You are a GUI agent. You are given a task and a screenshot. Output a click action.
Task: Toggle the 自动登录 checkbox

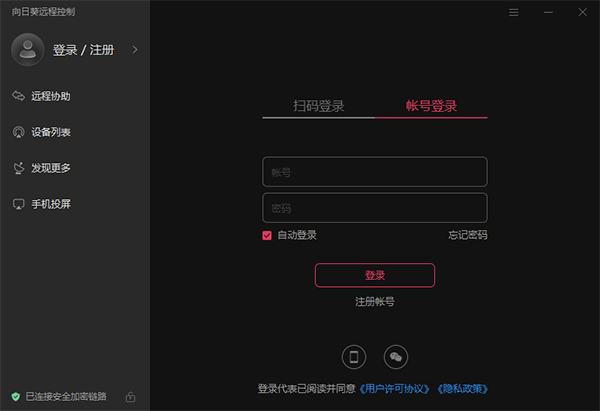[x=267, y=235]
